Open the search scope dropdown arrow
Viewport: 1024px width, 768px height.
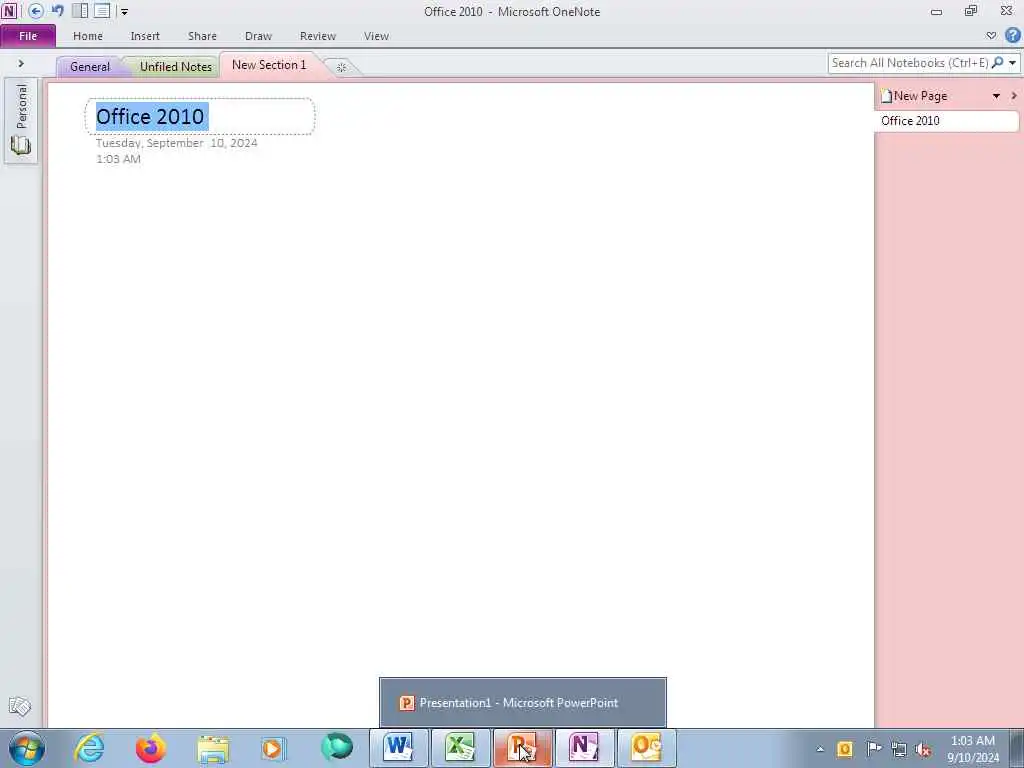click(1012, 63)
